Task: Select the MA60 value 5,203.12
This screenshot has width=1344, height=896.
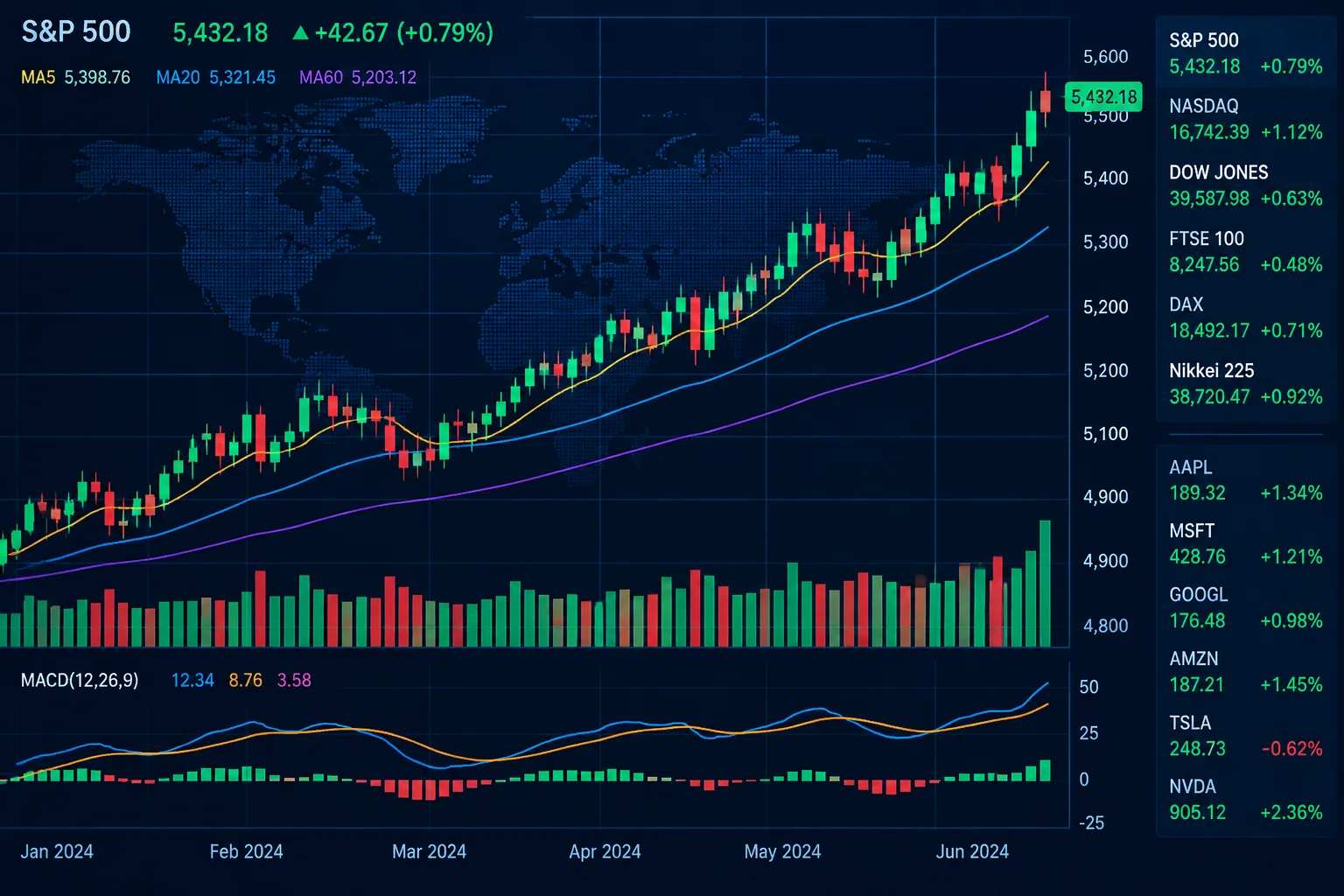Action: 384,78
